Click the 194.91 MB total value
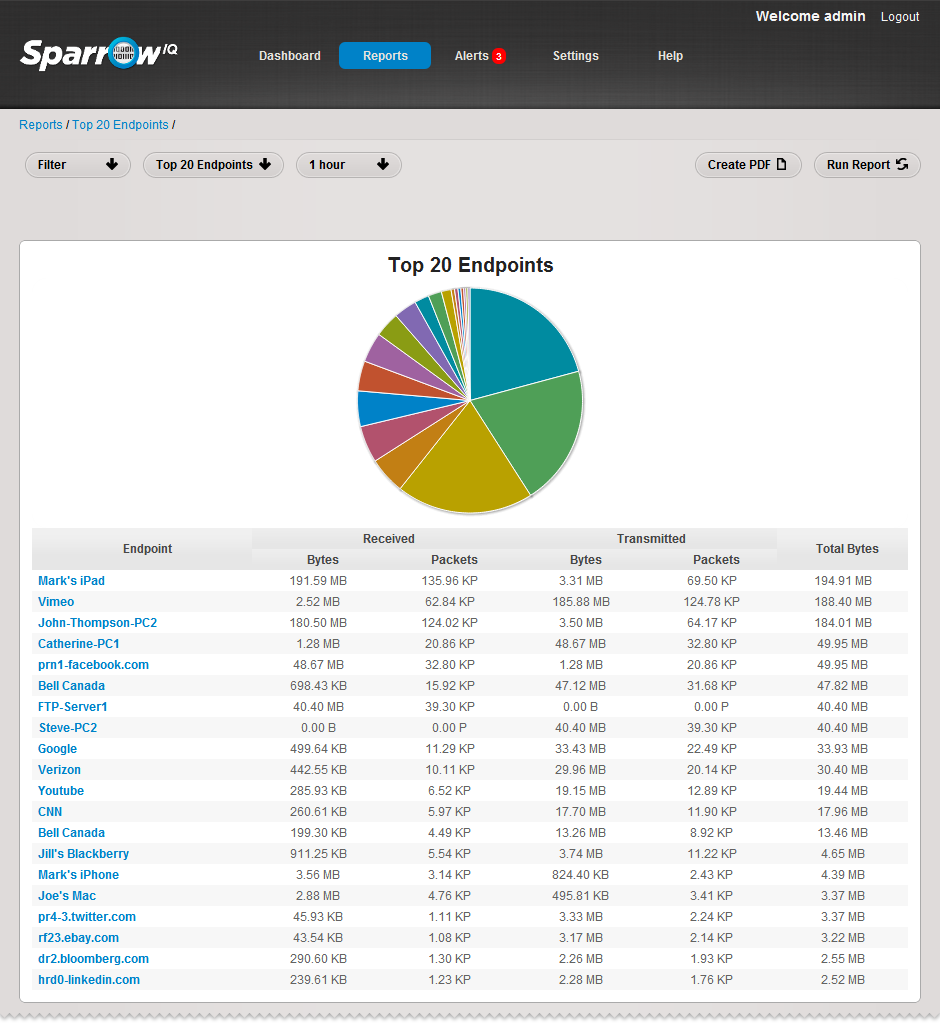 (x=843, y=581)
